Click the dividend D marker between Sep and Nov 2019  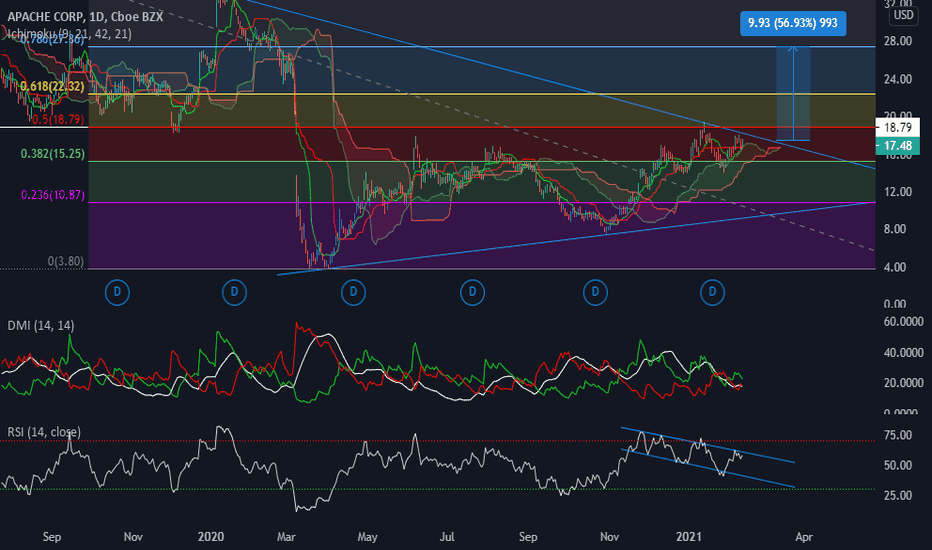pos(117,292)
